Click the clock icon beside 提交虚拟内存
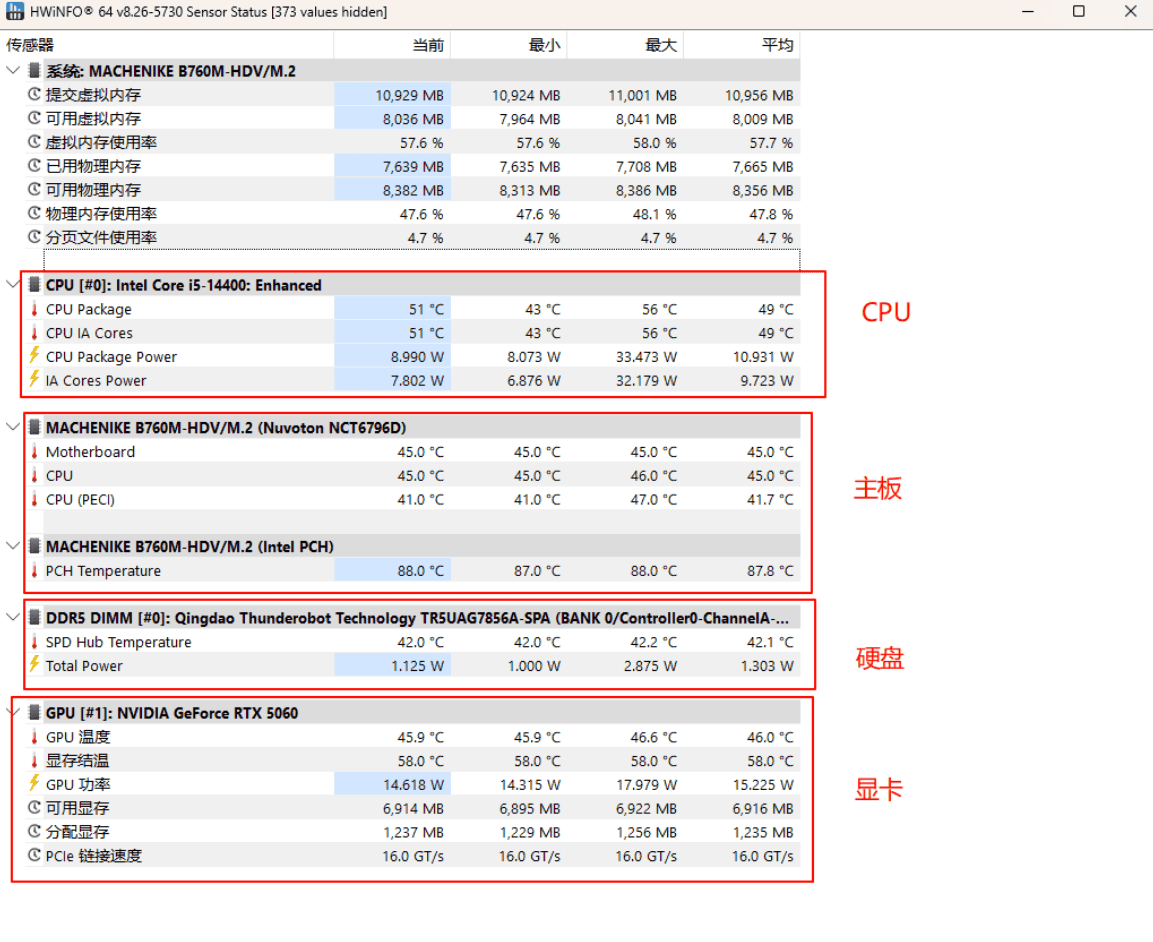Image resolution: width=1153 pixels, height=942 pixels. tap(34, 94)
